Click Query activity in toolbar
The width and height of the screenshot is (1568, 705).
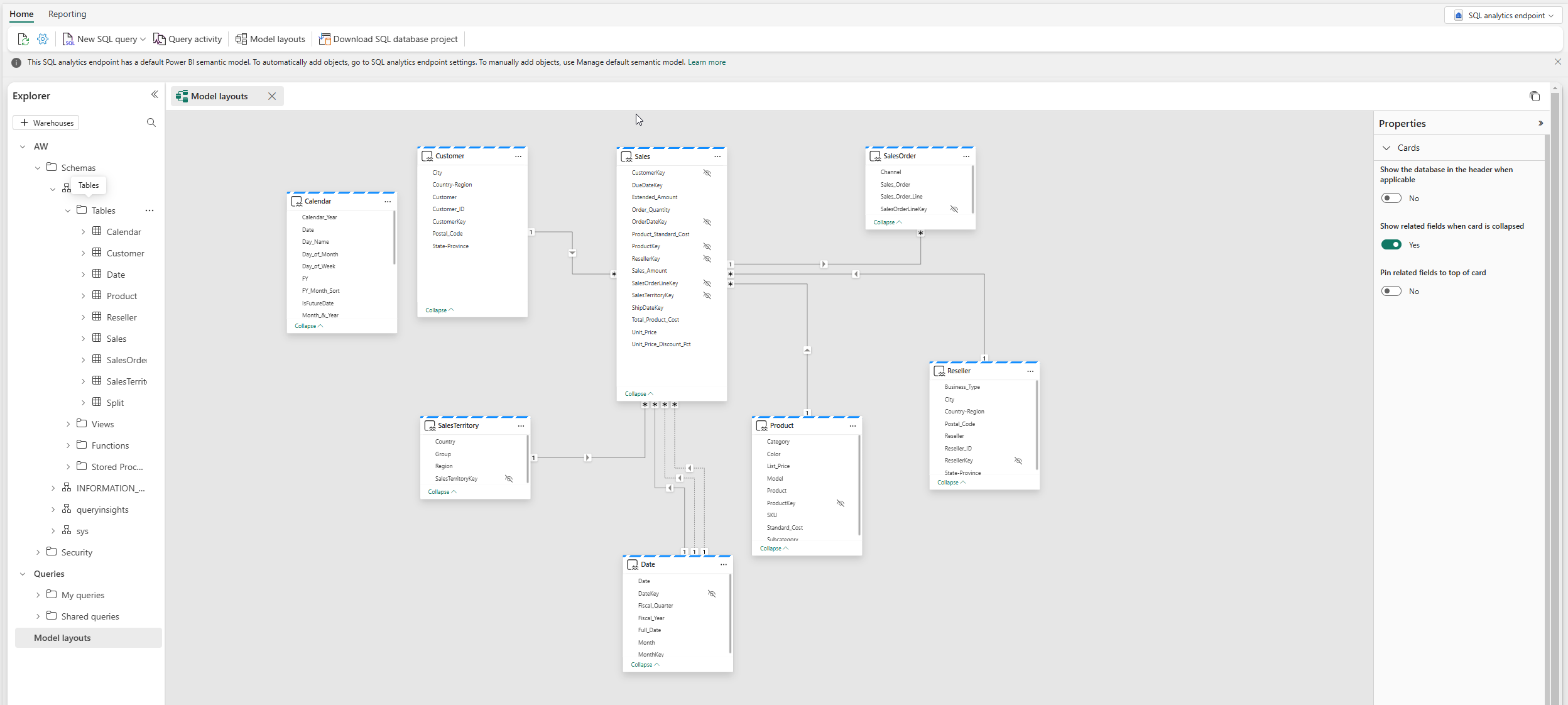tap(187, 39)
